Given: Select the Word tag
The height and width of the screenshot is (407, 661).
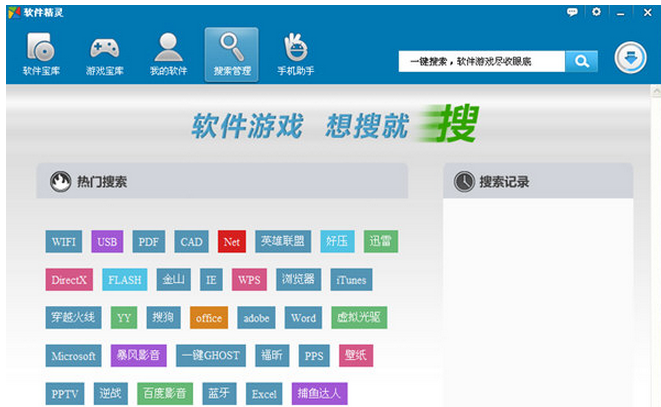Looking at the screenshot, I should [304, 318].
